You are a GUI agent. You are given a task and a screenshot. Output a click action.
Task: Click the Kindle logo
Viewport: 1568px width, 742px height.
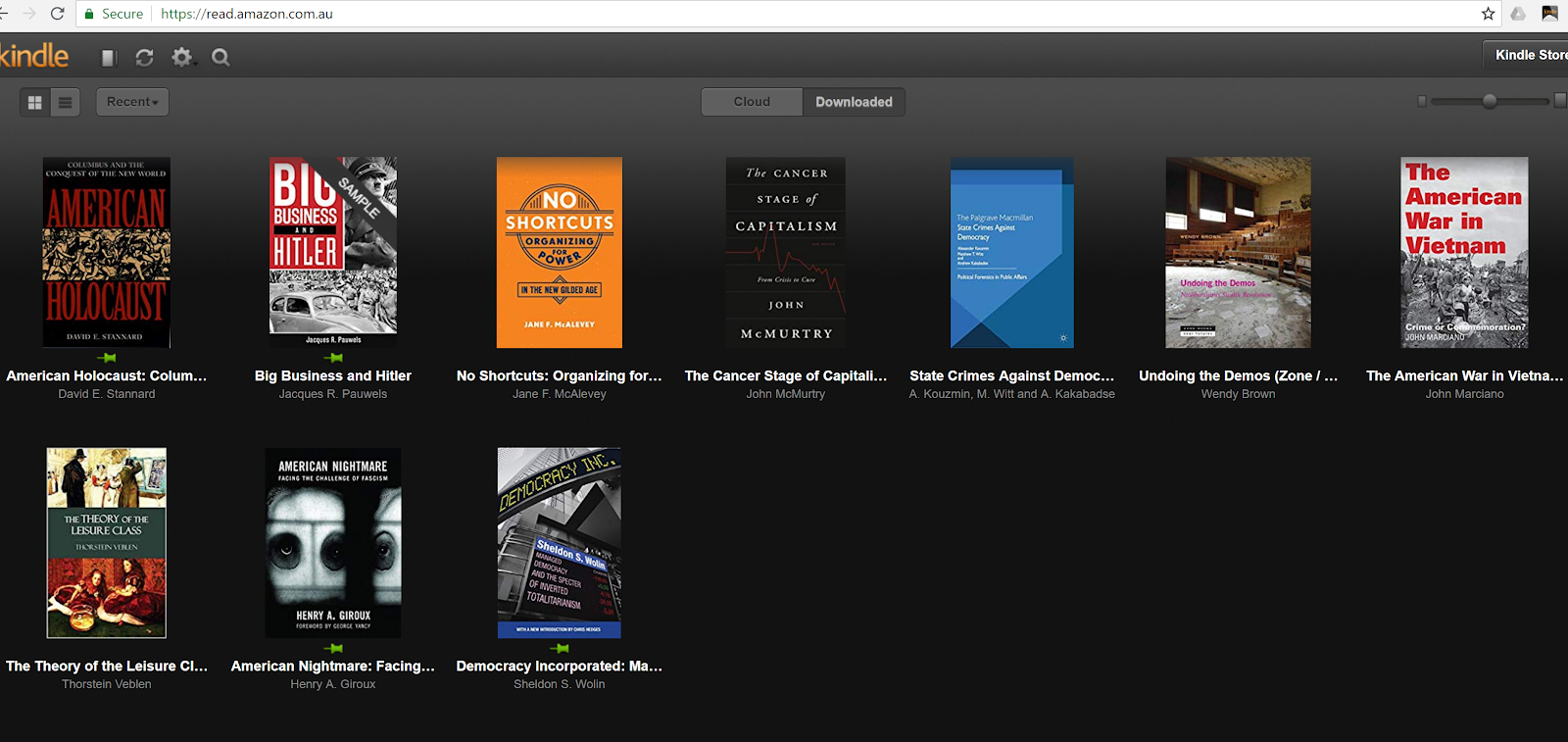(33, 56)
